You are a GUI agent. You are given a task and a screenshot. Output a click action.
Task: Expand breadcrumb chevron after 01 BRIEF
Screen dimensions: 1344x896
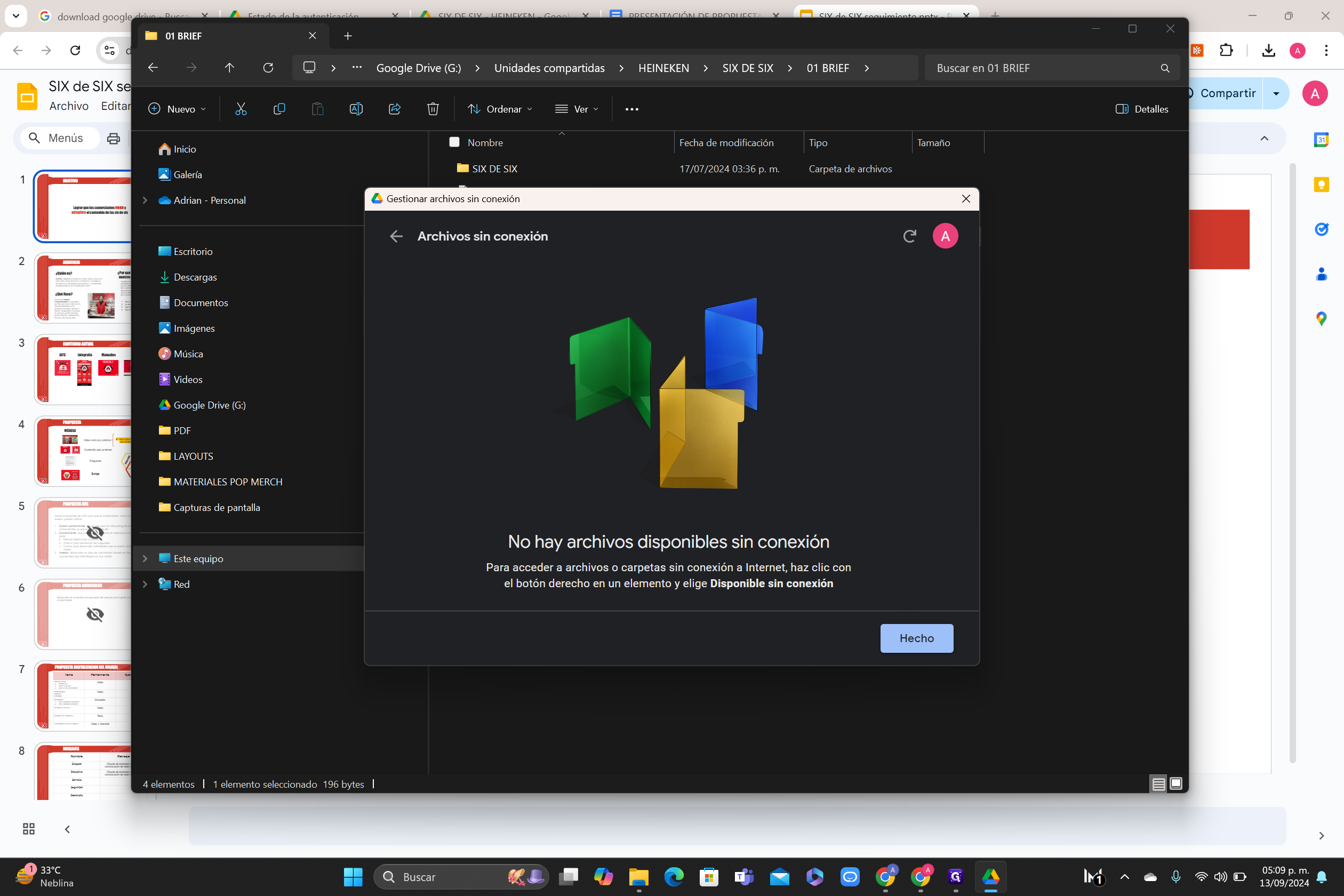(x=867, y=68)
